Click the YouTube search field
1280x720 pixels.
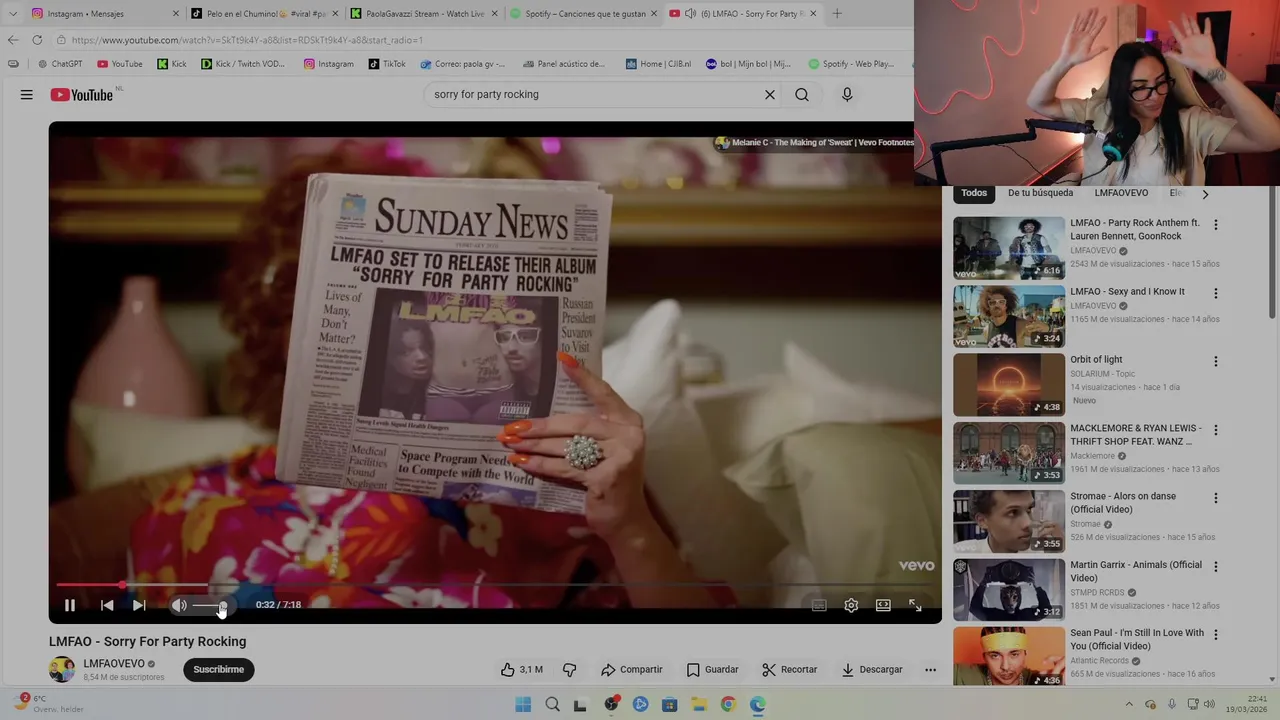595,94
